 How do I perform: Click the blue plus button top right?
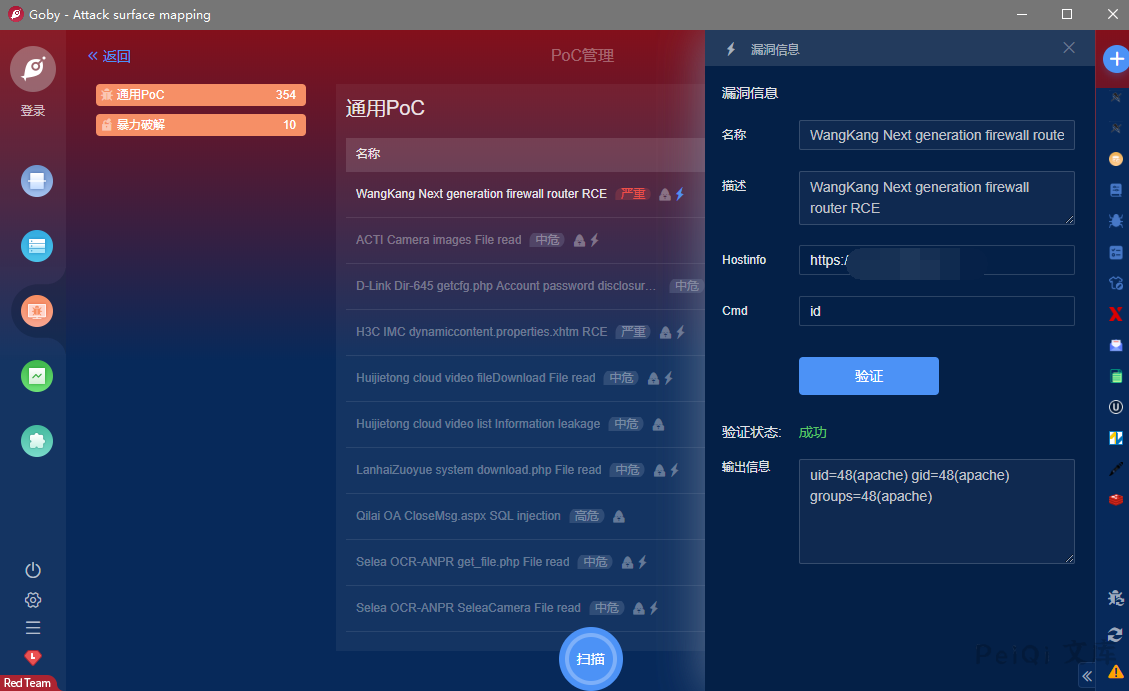tap(1116, 59)
